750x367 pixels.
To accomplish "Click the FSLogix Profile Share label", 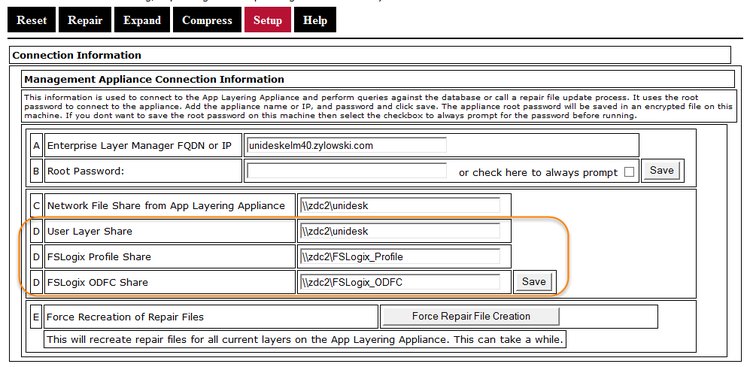I will point(99,256).
